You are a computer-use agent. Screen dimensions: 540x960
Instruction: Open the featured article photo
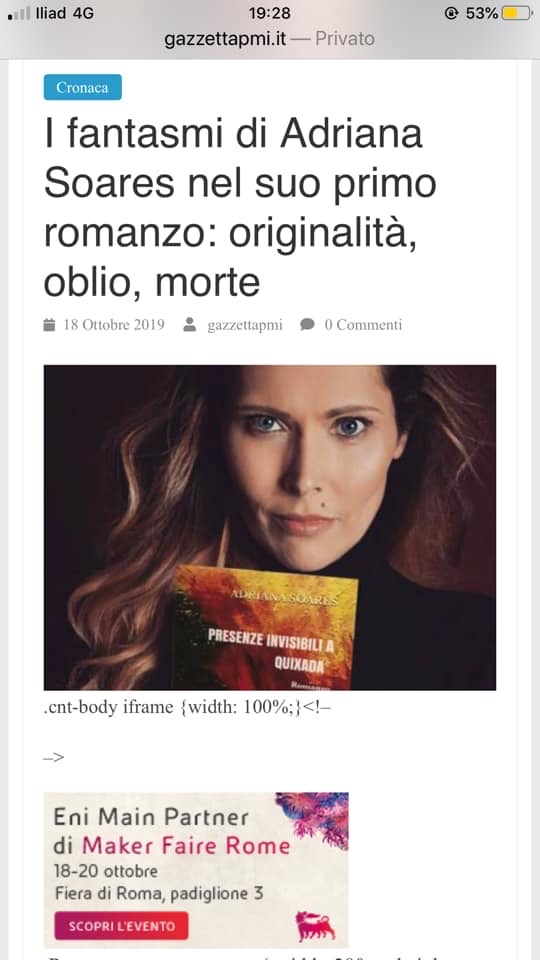click(x=270, y=527)
